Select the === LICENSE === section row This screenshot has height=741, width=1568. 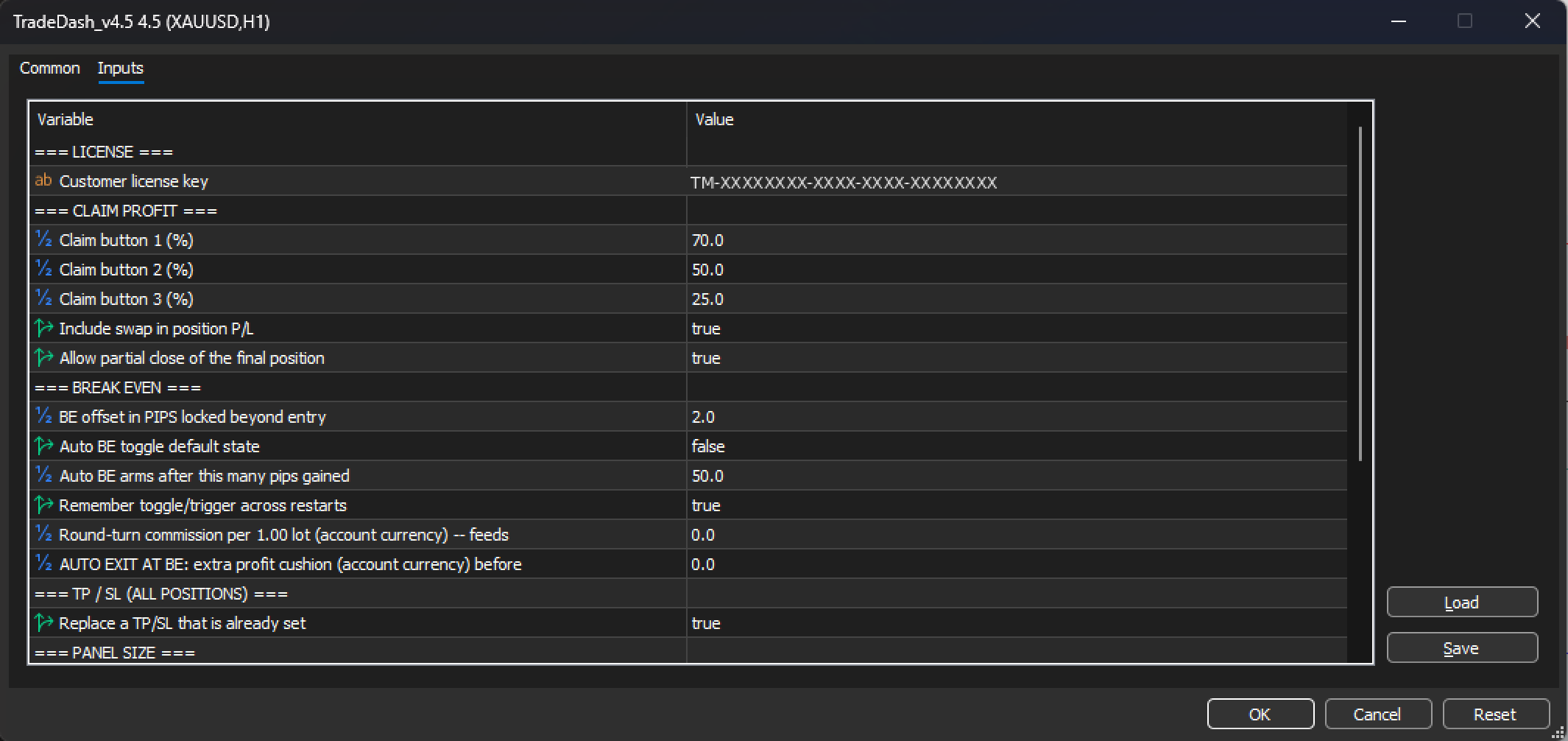coord(688,152)
